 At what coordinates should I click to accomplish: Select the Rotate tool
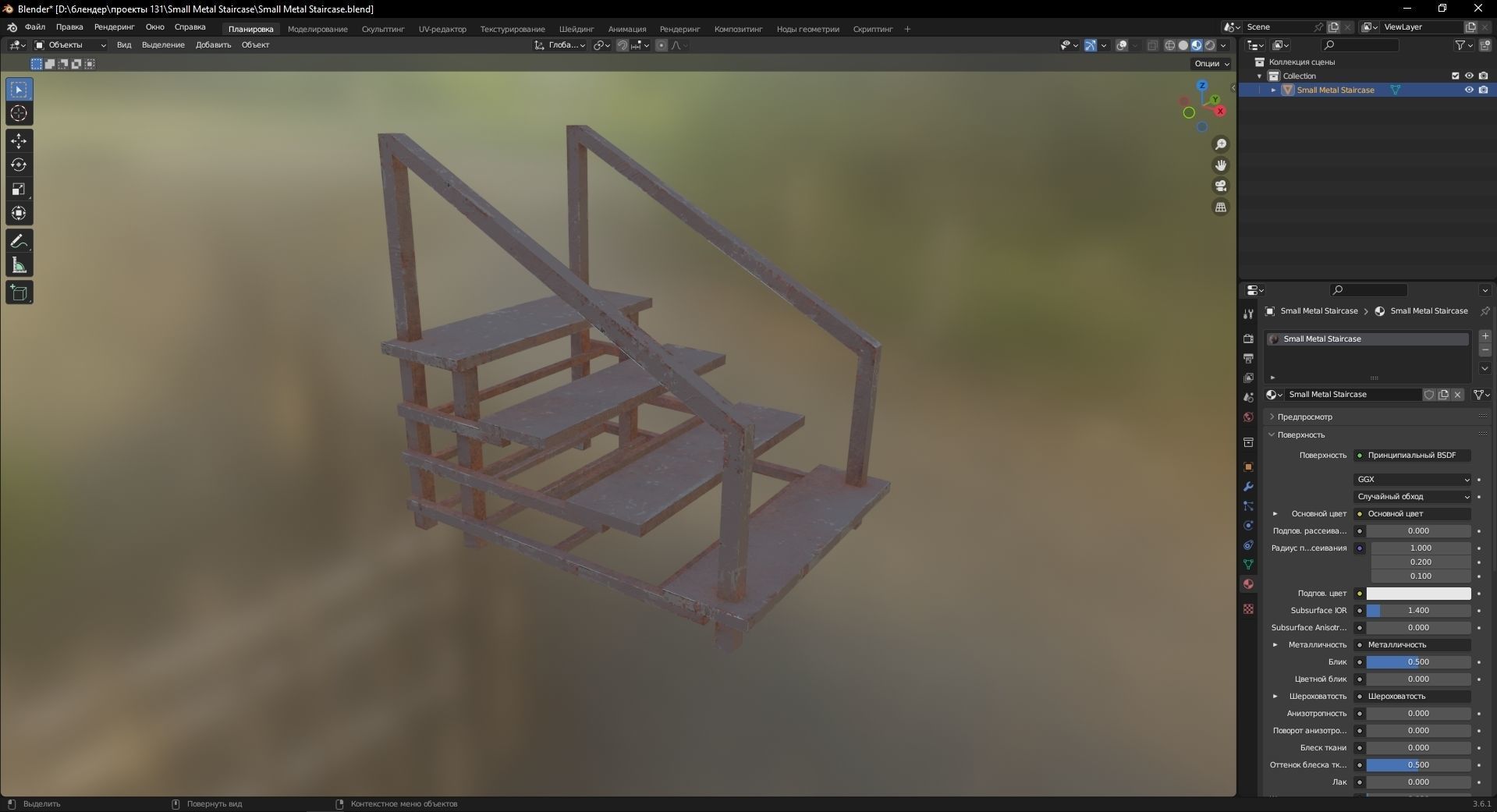coord(19,165)
